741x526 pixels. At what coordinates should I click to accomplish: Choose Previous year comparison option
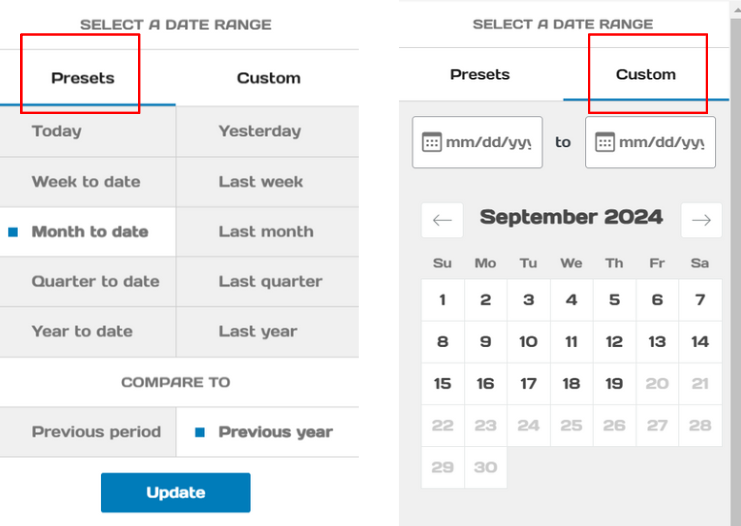click(267, 432)
